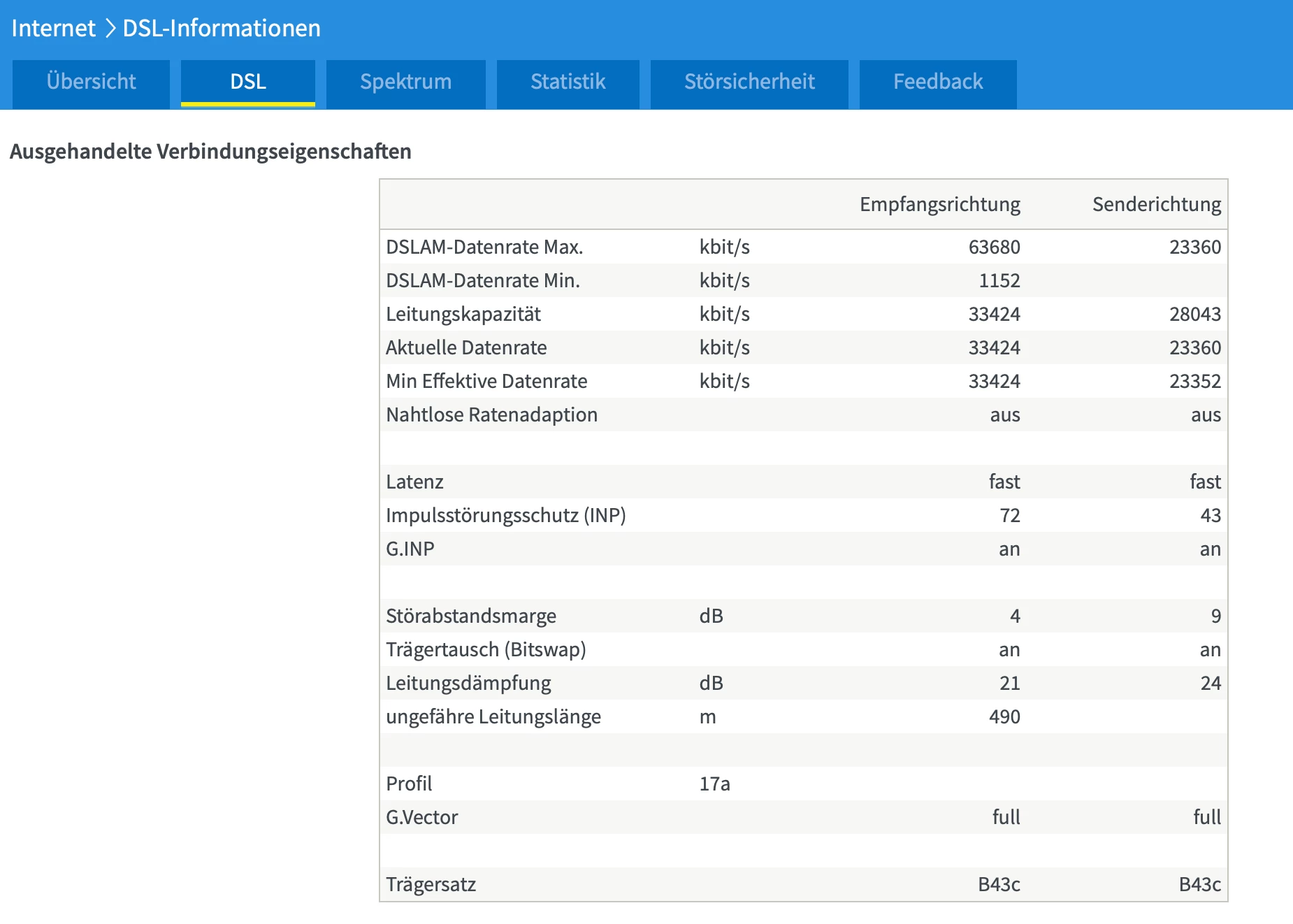1293x924 pixels.
Task: Click the Störabstandsmarge row label
Action: coord(471,616)
